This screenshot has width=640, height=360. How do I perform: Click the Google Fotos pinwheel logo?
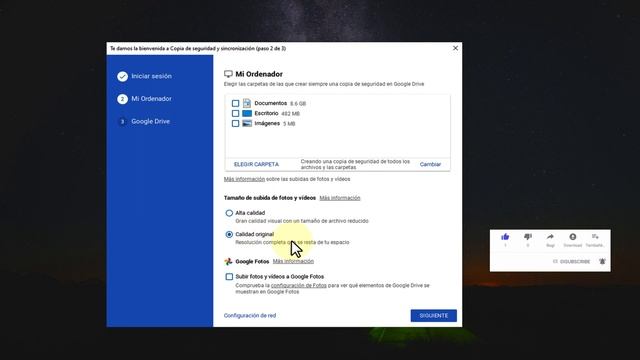tap(228, 261)
